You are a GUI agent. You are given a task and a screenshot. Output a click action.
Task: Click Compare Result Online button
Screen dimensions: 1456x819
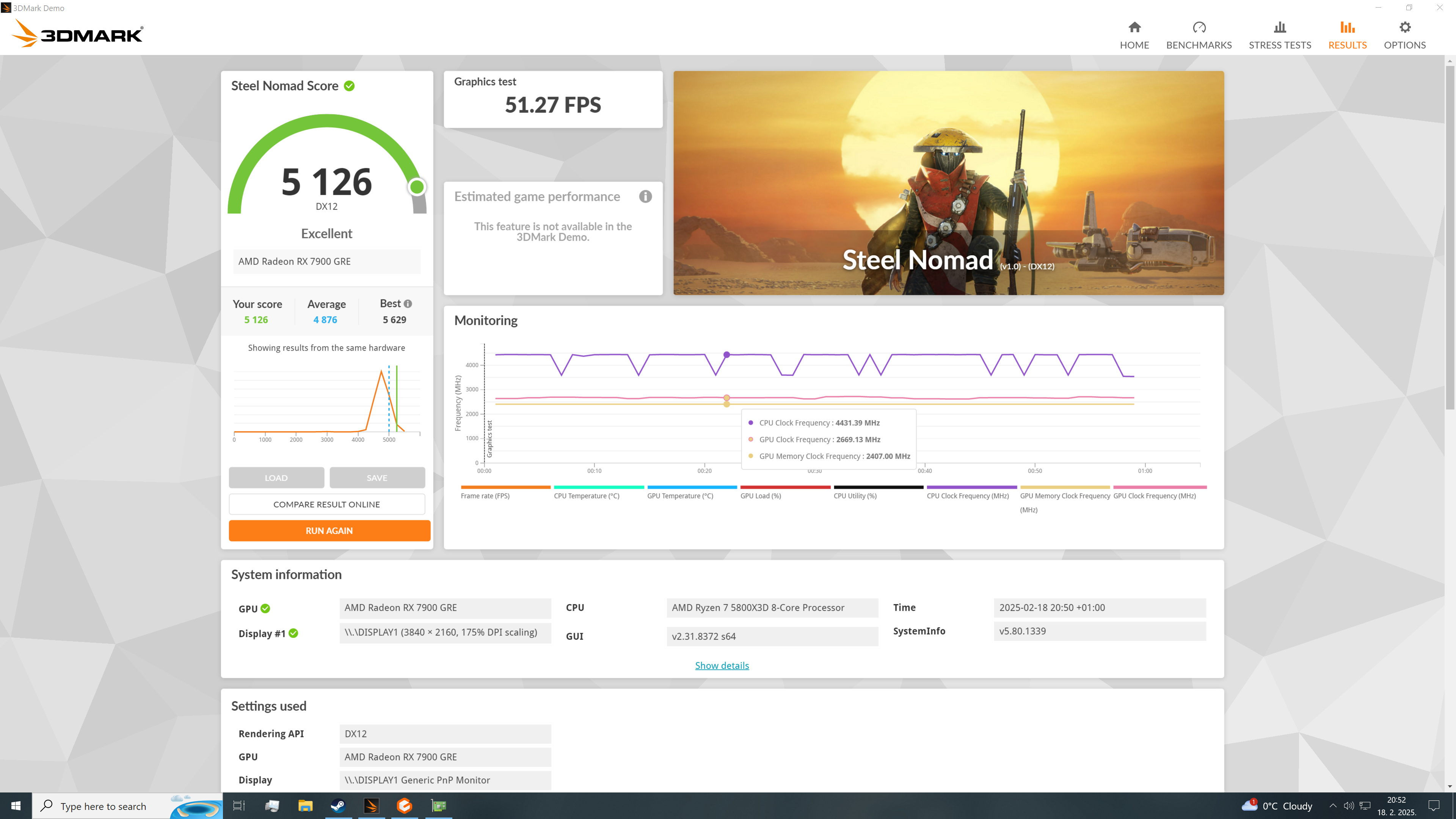click(x=327, y=504)
